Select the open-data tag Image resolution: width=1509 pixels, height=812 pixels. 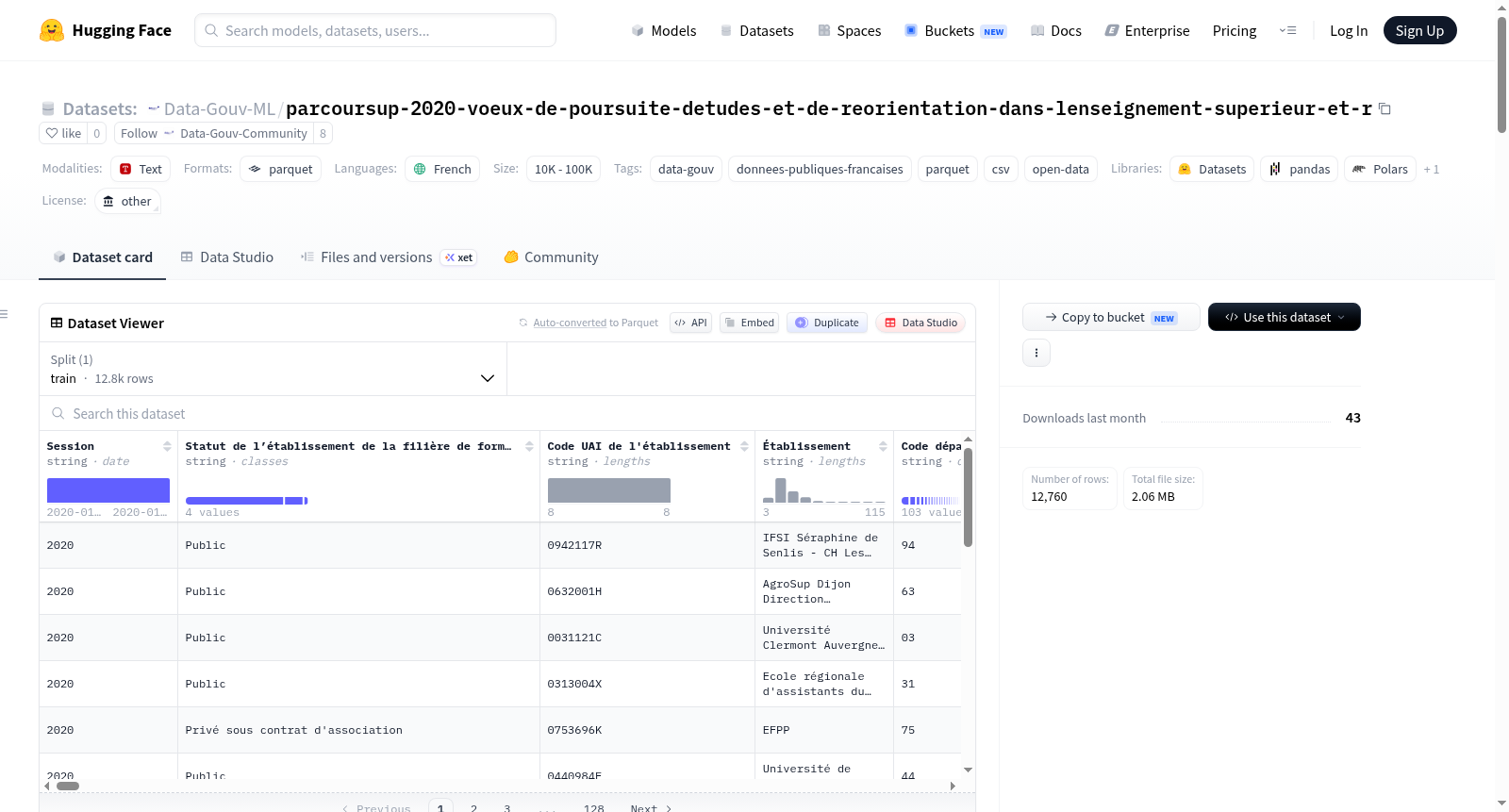point(1060,169)
